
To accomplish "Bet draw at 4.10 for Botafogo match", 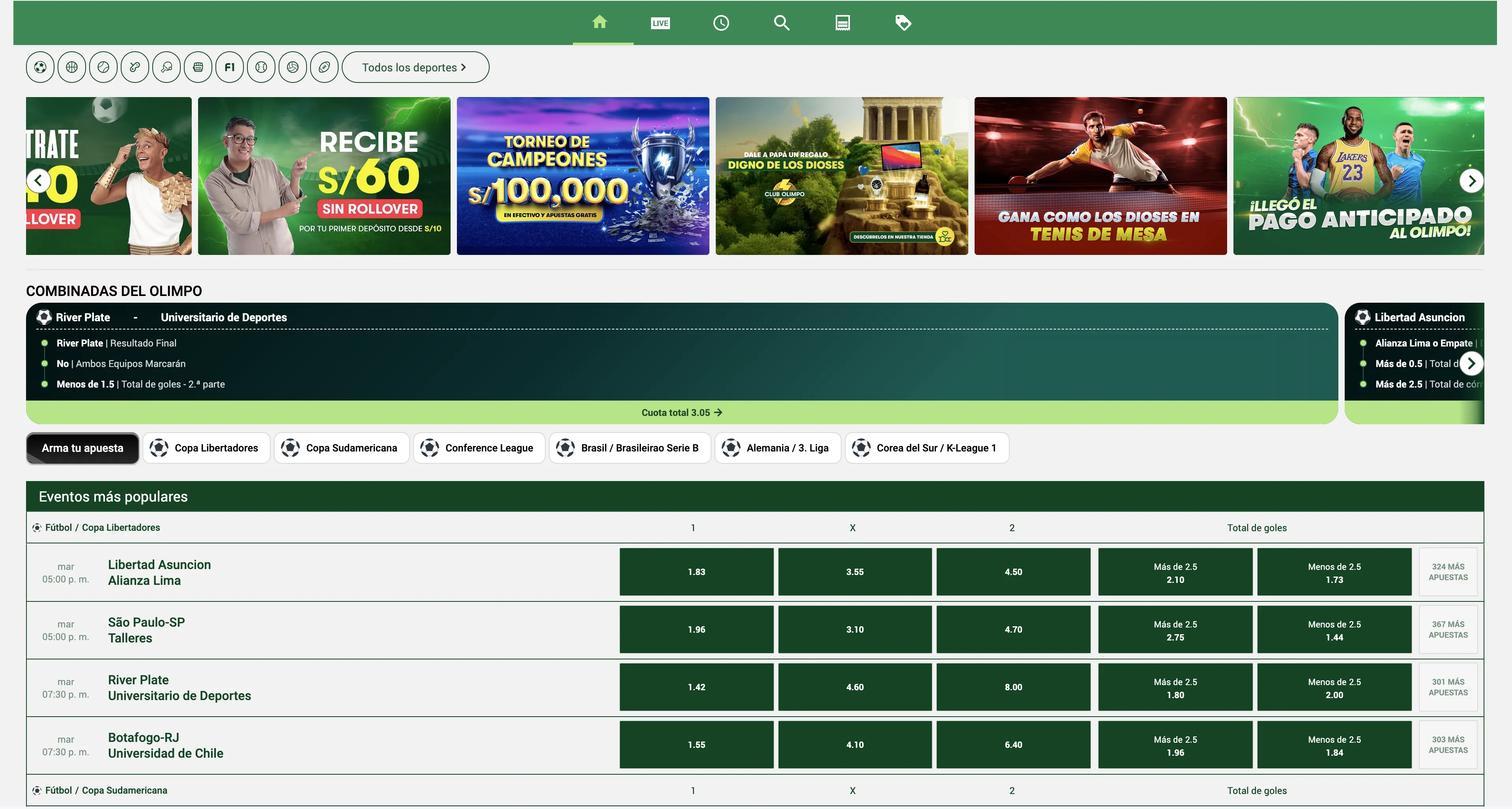I will (x=855, y=744).
